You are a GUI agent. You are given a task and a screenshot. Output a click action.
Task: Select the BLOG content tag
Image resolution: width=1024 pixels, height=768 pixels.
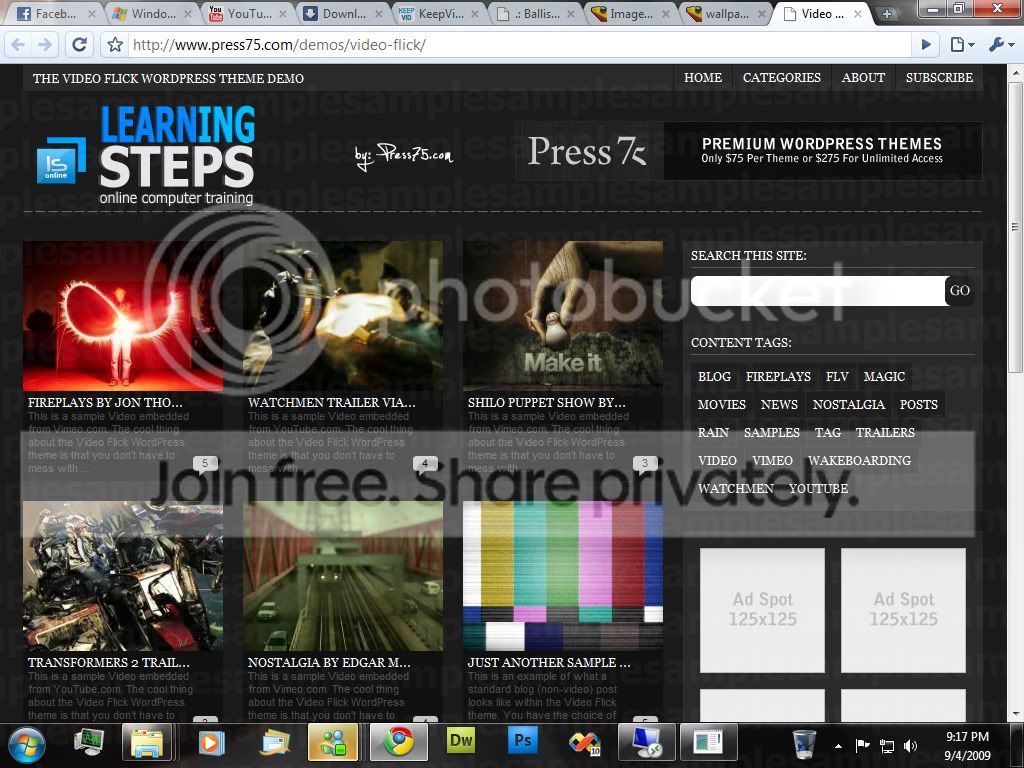point(714,377)
